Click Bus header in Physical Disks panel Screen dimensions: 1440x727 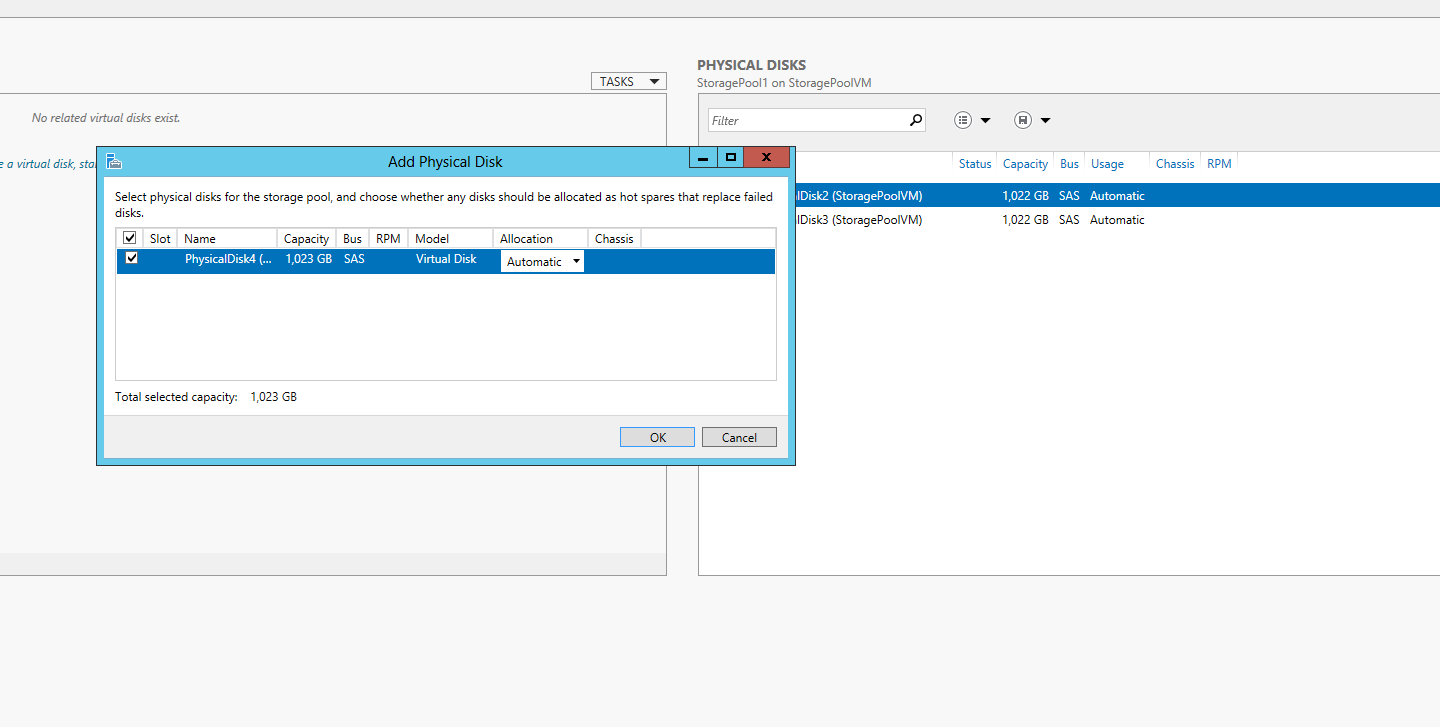pyautogui.click(x=1069, y=164)
